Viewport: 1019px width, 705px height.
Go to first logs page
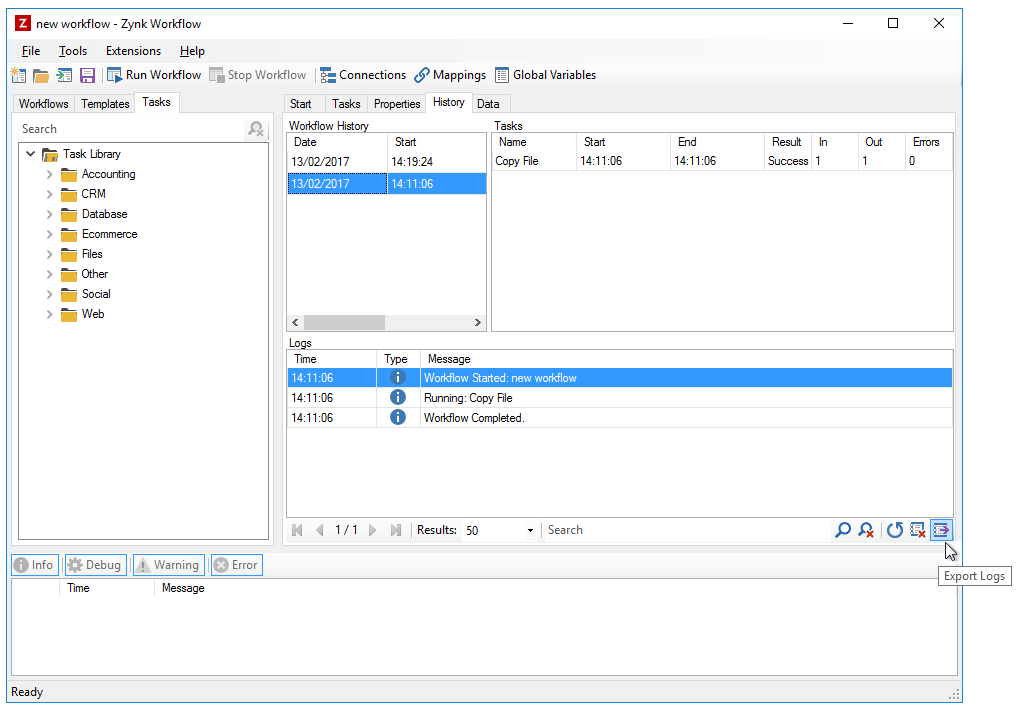[298, 530]
